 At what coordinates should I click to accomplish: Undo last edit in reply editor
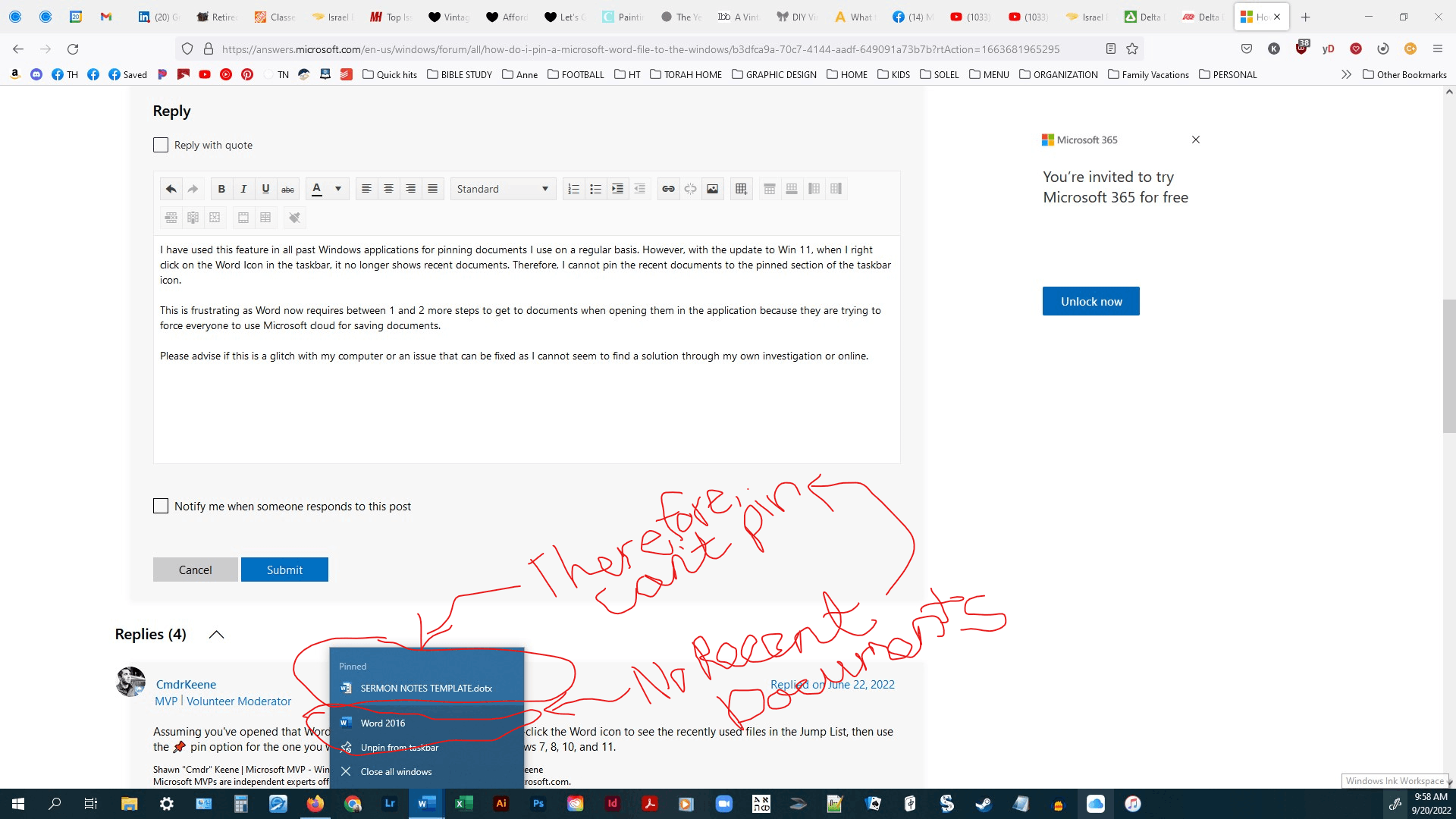(171, 189)
